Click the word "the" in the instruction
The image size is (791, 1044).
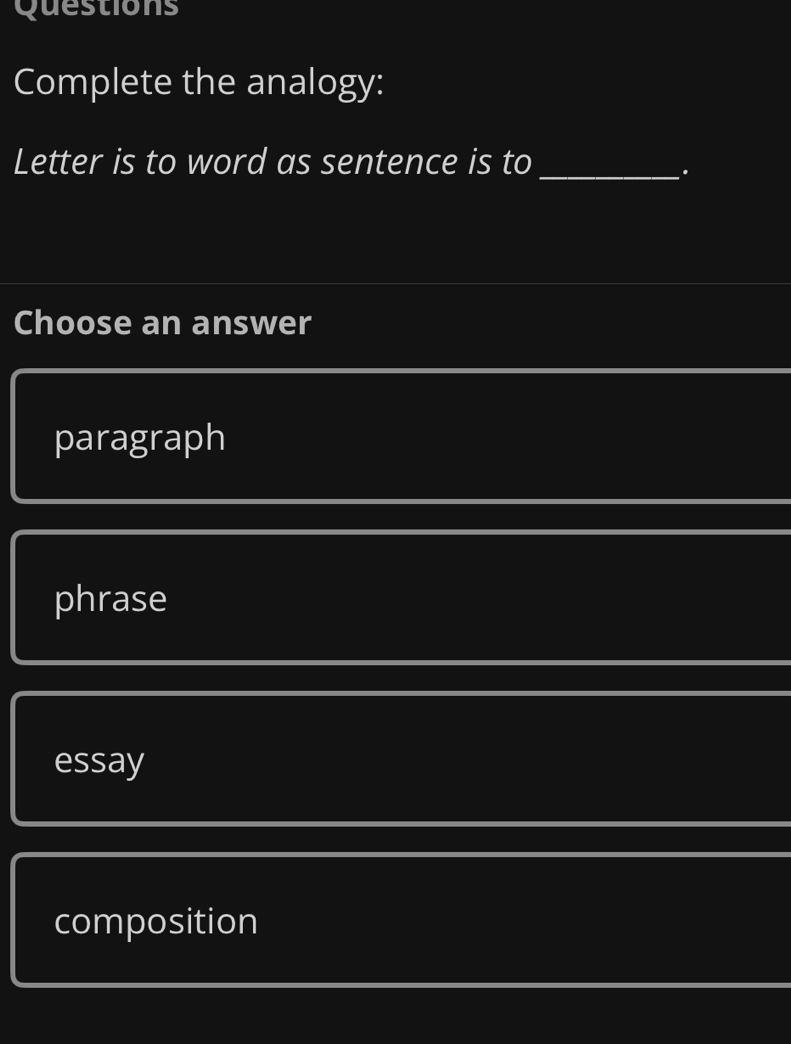coord(208,82)
